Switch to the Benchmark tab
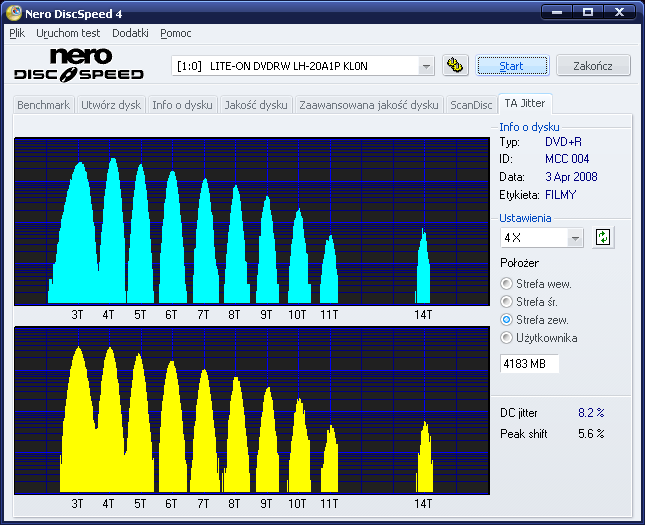Screen dimensions: 645x525 coord(44,105)
